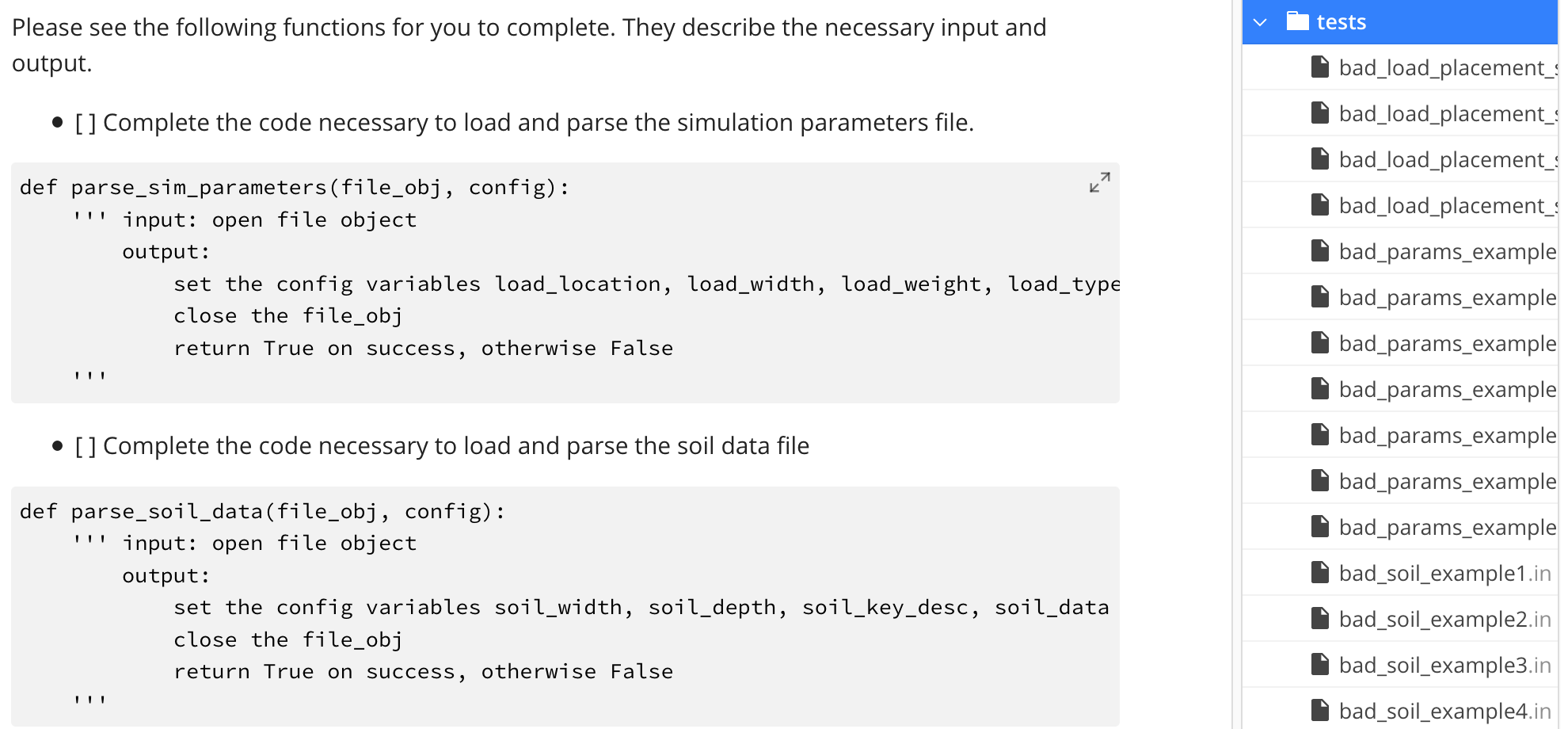The height and width of the screenshot is (729, 1568).
Task: Select the fourth bad_load_placement test file
Action: pos(1441,204)
